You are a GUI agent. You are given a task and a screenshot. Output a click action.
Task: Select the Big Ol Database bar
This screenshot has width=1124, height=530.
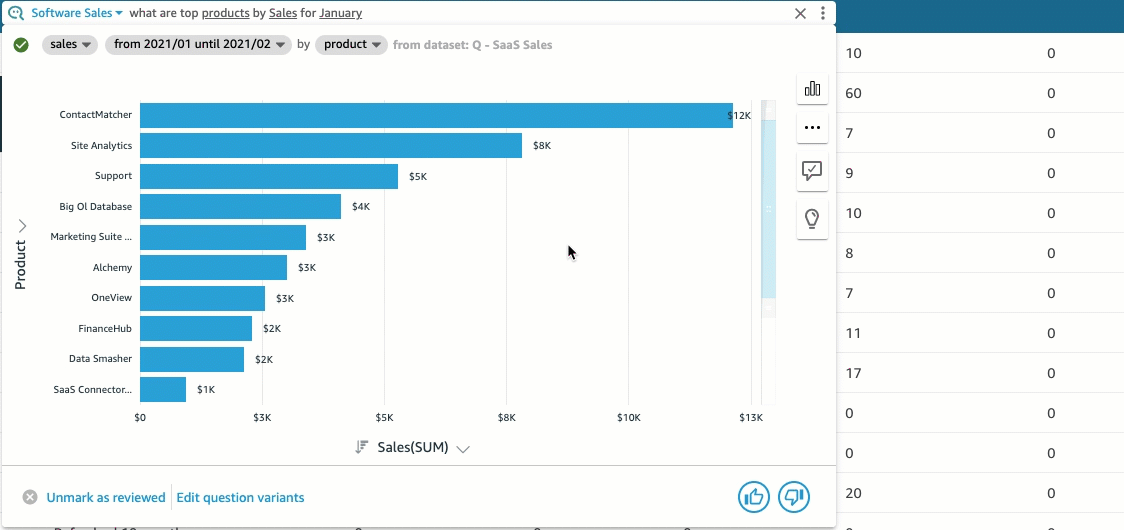(240, 207)
